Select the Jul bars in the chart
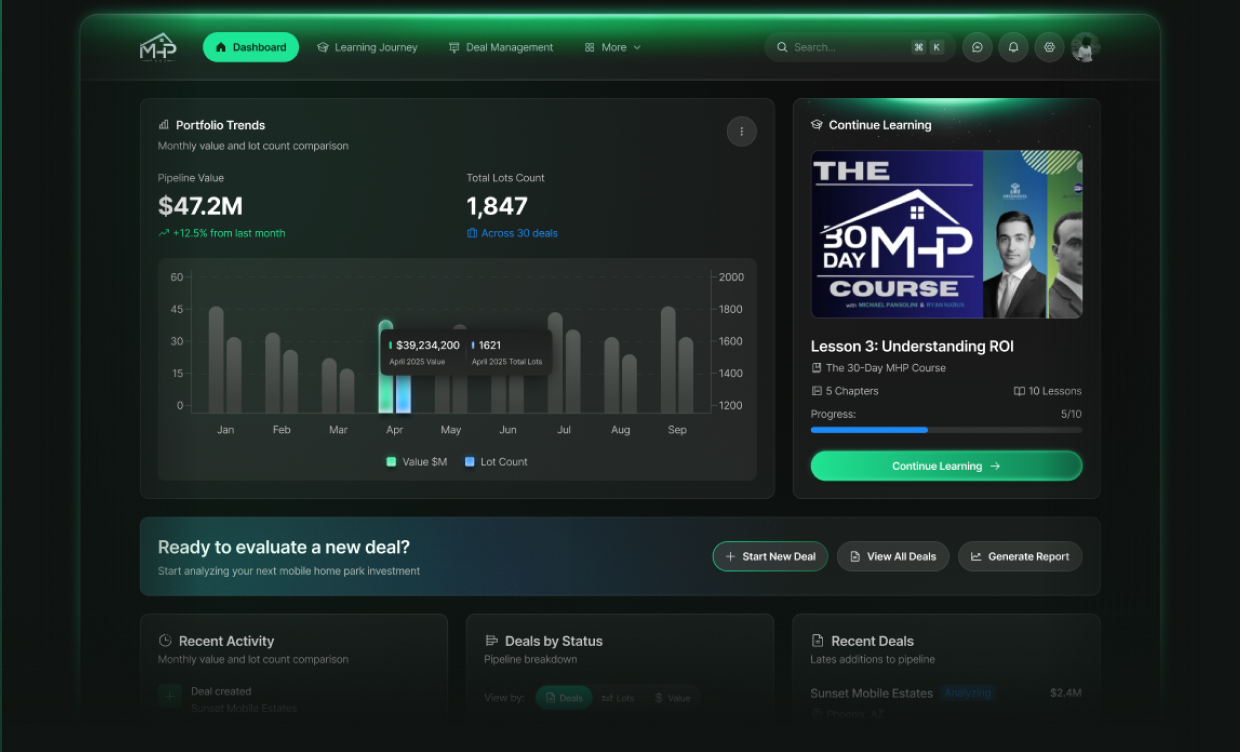 pos(564,363)
